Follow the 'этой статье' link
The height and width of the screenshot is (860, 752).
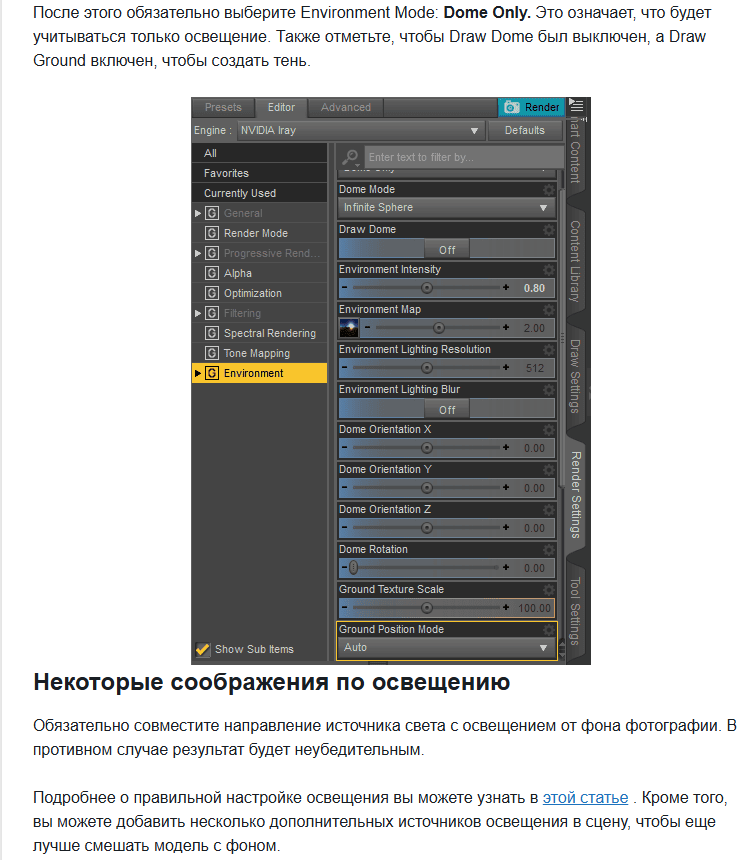click(x=585, y=797)
